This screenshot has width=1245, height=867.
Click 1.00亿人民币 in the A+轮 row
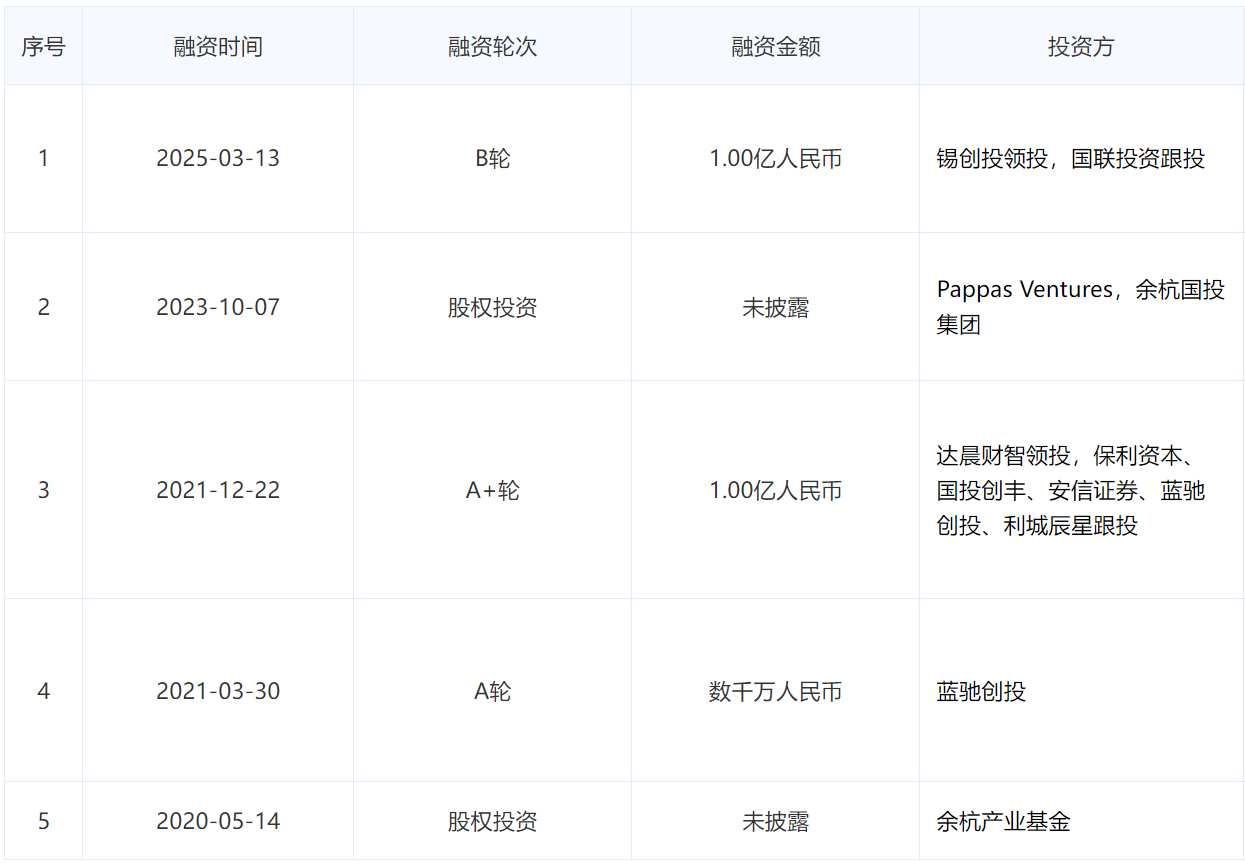pos(775,490)
